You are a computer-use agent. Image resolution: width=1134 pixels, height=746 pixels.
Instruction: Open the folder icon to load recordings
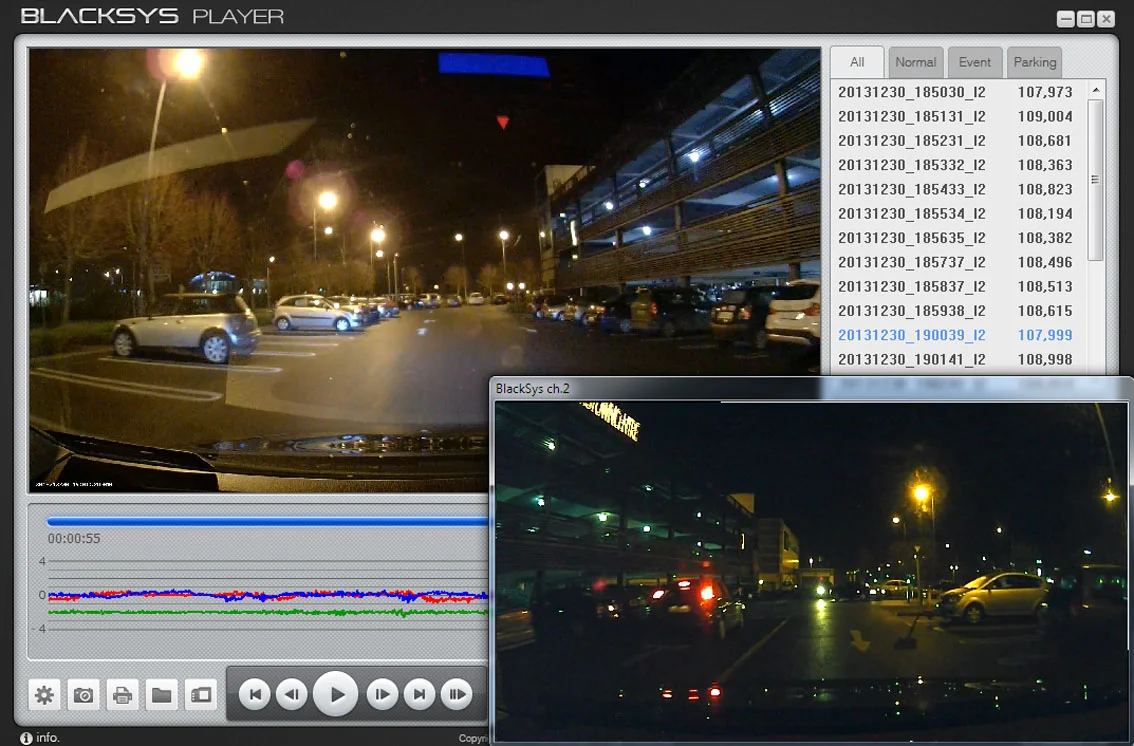click(161, 695)
